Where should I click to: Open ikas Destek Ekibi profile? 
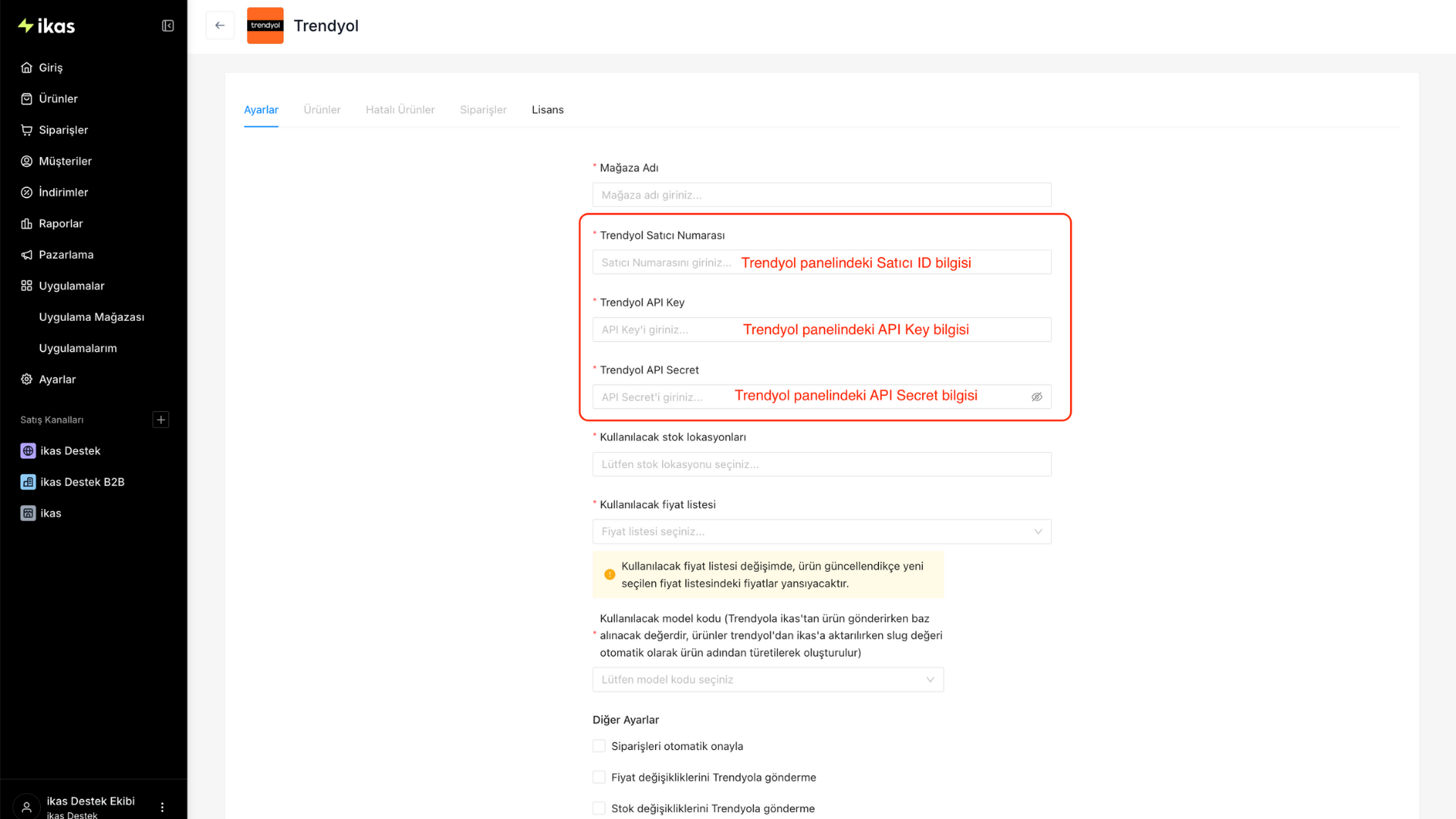pyautogui.click(x=91, y=802)
